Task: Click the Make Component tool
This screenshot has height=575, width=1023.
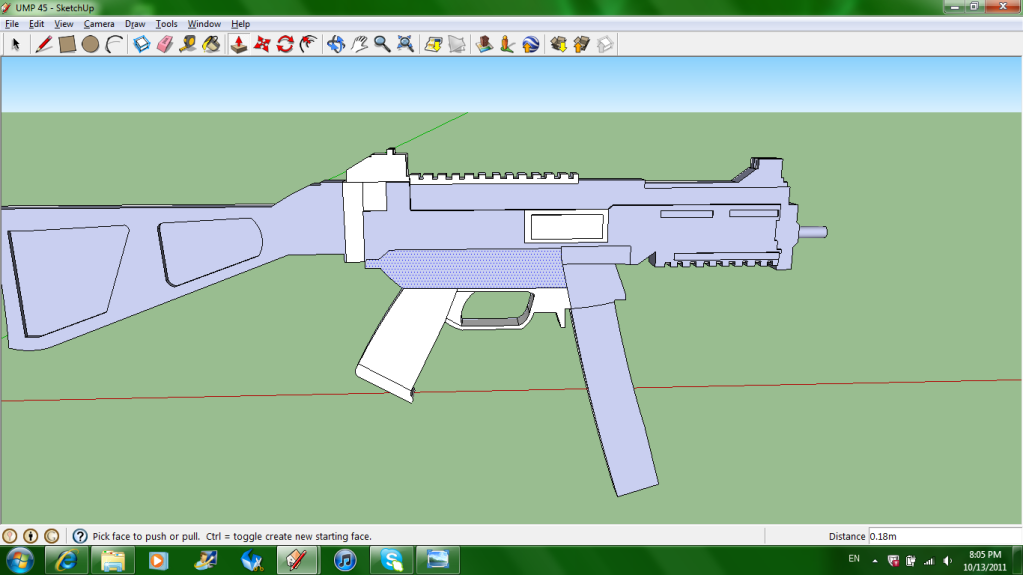Action: 142,44
